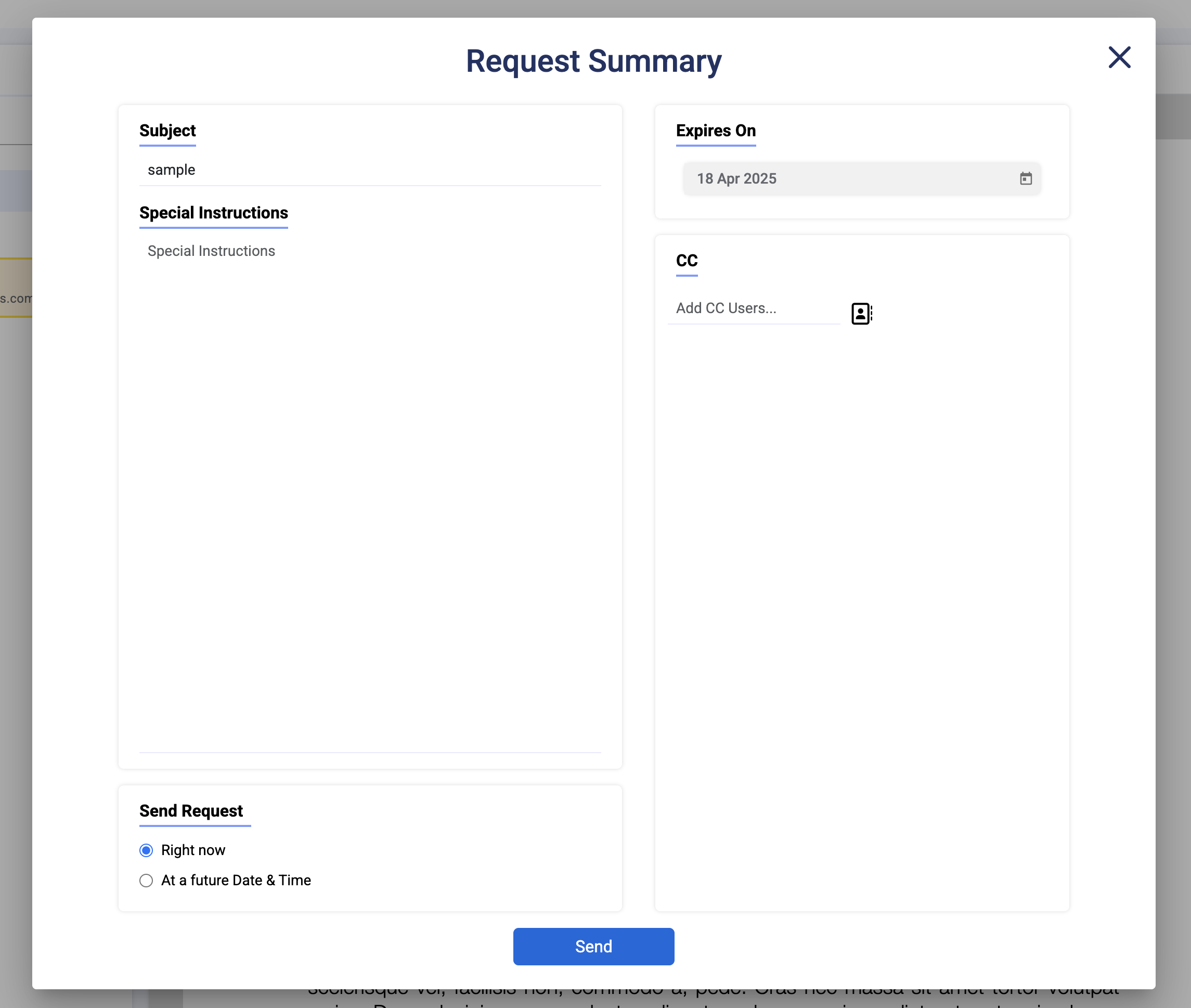Click the CC section heading
The height and width of the screenshot is (1008, 1191).
(687, 261)
